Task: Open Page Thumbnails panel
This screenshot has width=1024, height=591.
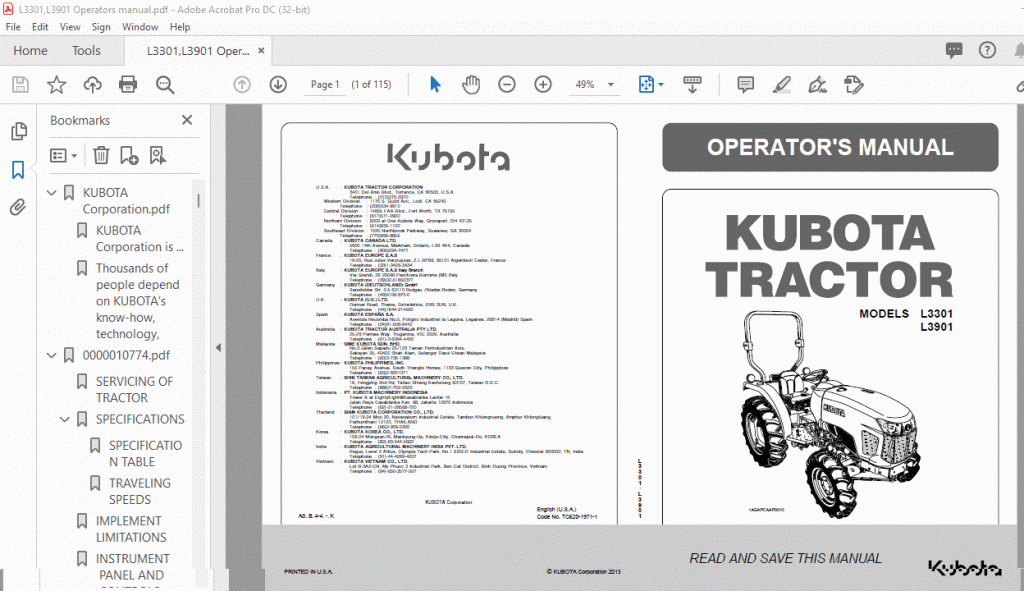Action: coord(19,131)
